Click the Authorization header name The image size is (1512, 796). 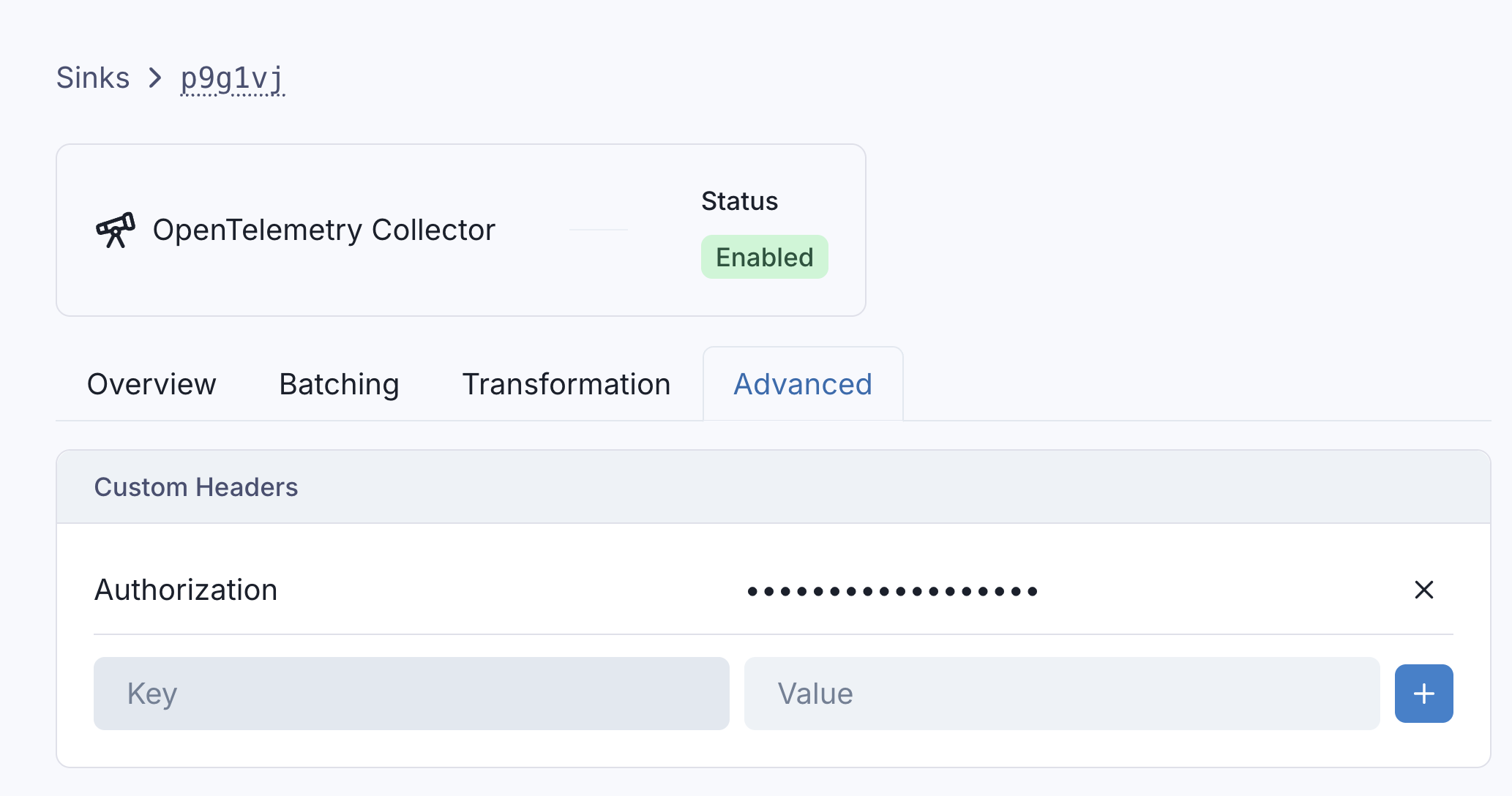pos(186,590)
